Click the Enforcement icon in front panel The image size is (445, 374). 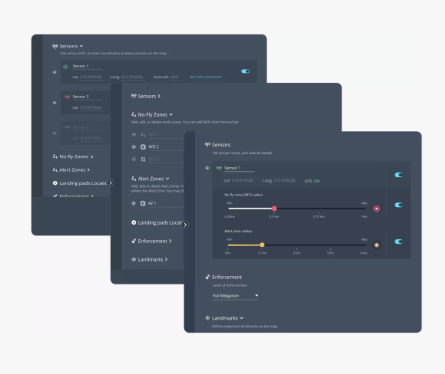click(207, 277)
